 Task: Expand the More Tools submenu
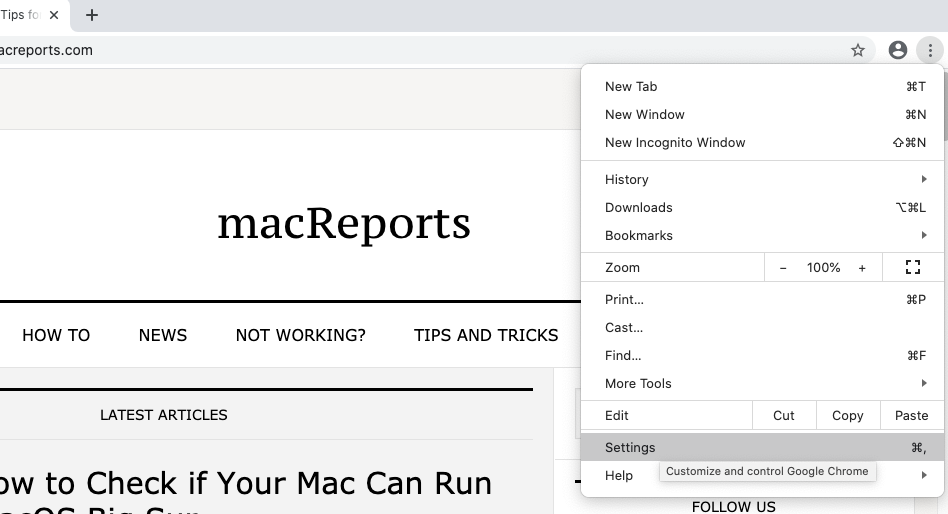[762, 383]
